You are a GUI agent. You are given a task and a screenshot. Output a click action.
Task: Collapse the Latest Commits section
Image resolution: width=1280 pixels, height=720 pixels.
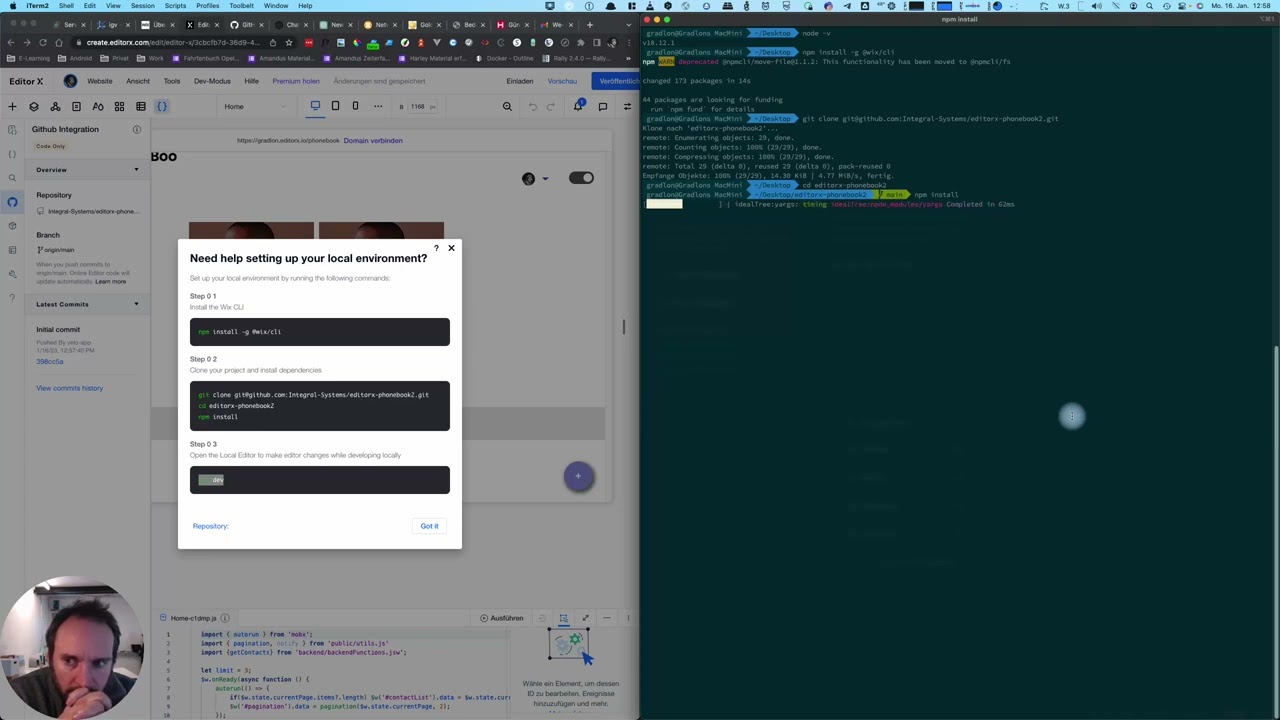136,304
